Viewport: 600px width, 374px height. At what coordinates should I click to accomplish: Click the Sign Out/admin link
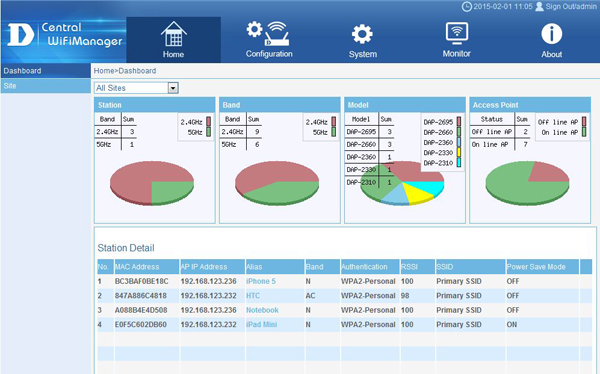click(x=571, y=7)
